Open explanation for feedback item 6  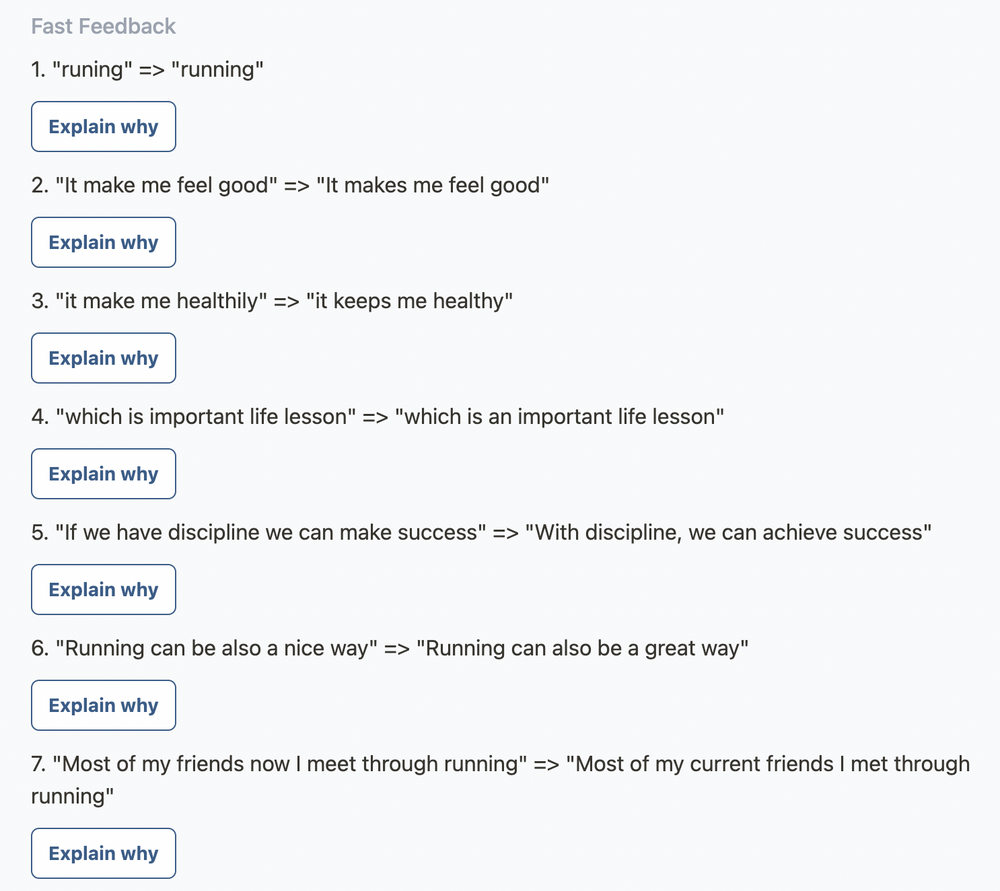(103, 705)
